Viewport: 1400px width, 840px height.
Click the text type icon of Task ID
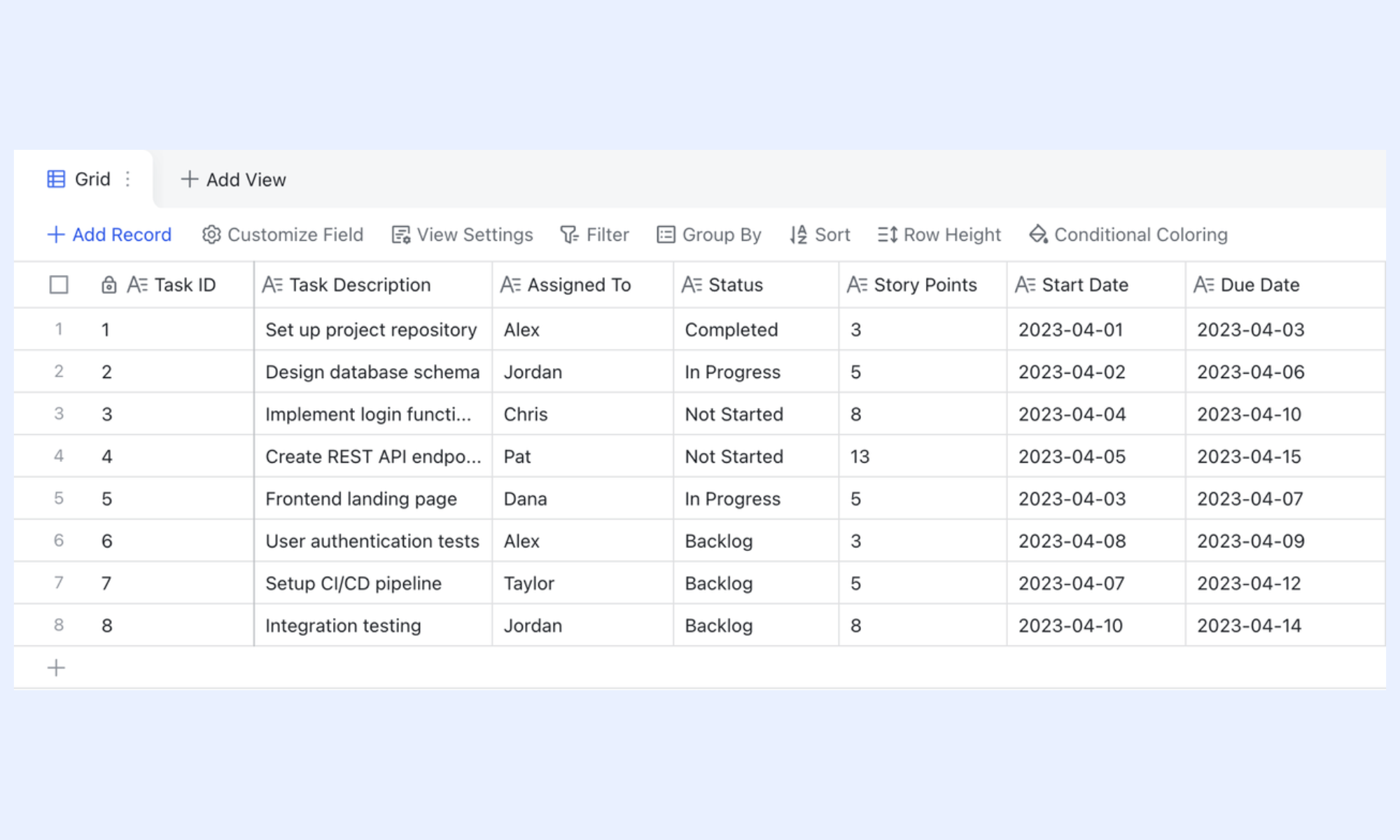coord(137,285)
